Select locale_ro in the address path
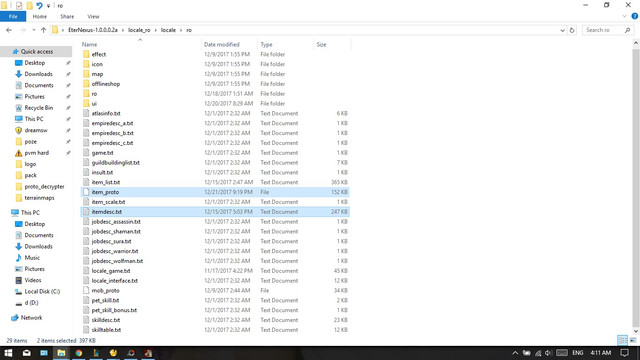The width and height of the screenshot is (640, 360). 139,30
